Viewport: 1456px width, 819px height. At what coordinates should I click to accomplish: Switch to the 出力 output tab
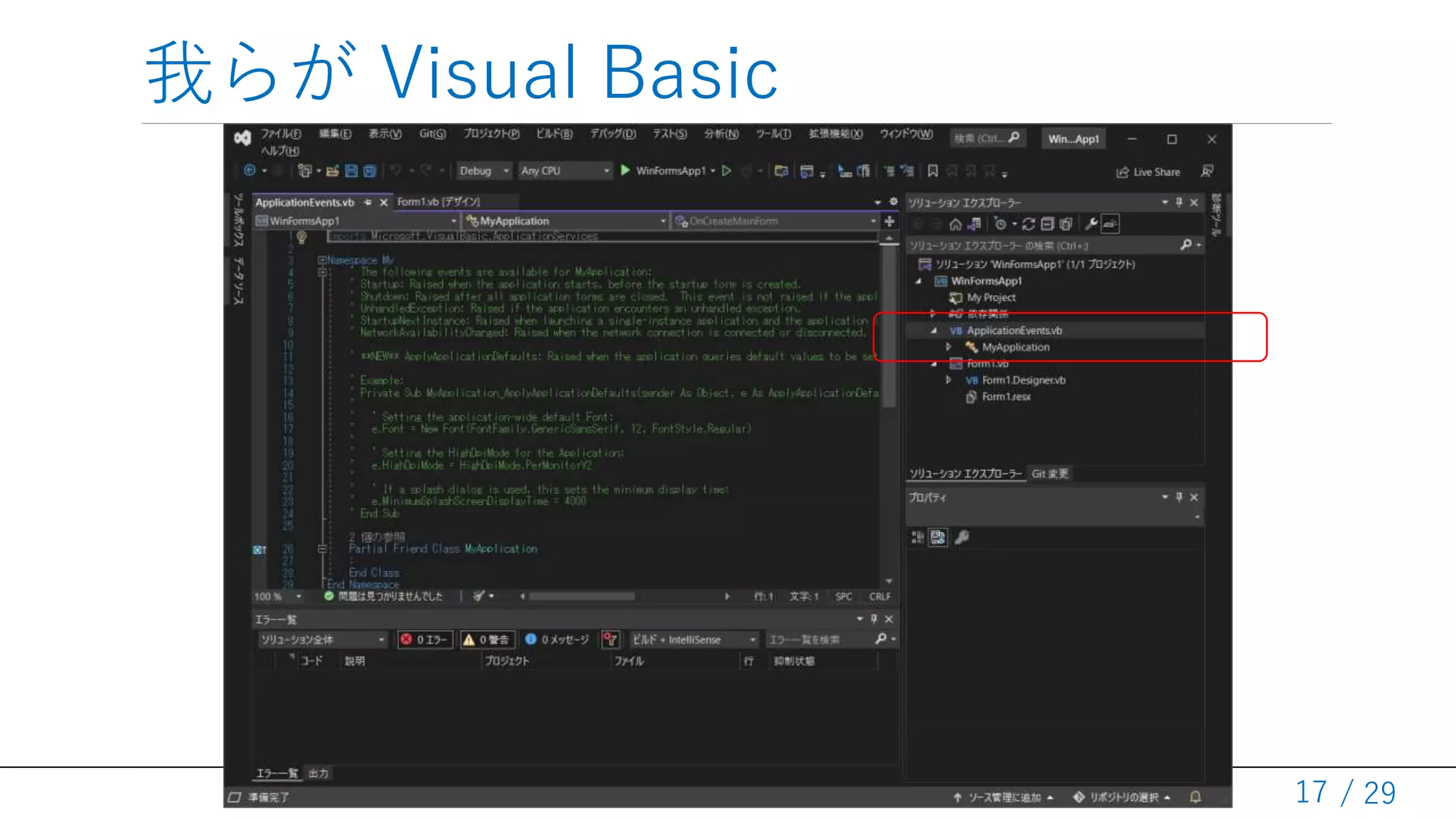click(318, 773)
